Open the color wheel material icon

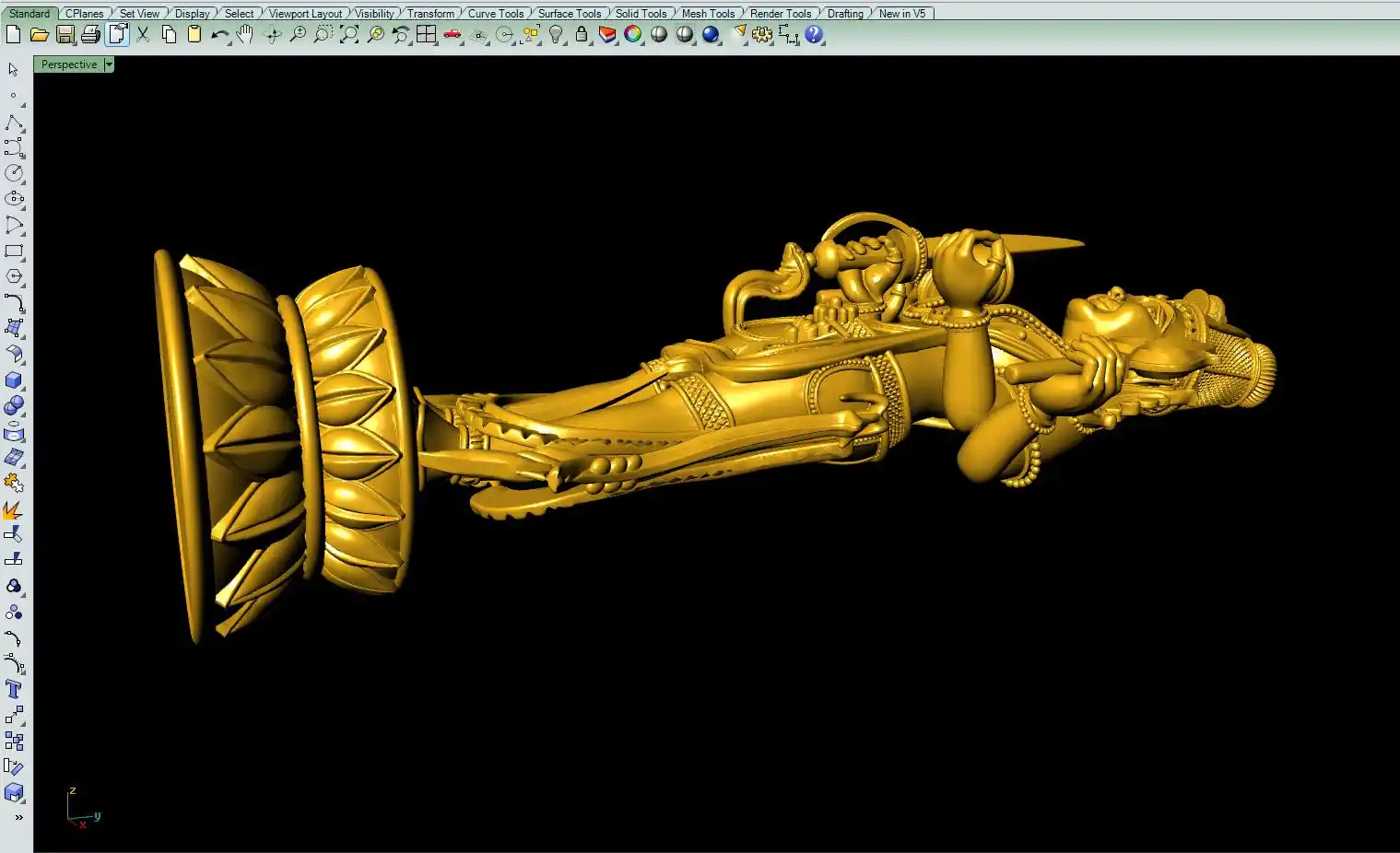click(x=632, y=35)
